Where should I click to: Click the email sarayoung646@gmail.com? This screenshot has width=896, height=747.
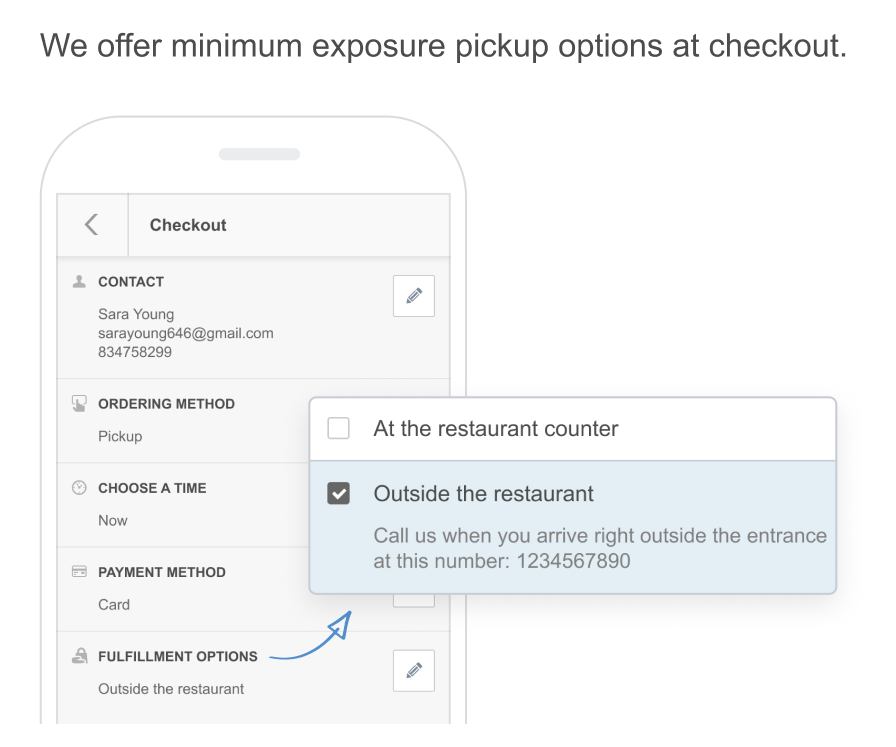pos(186,333)
